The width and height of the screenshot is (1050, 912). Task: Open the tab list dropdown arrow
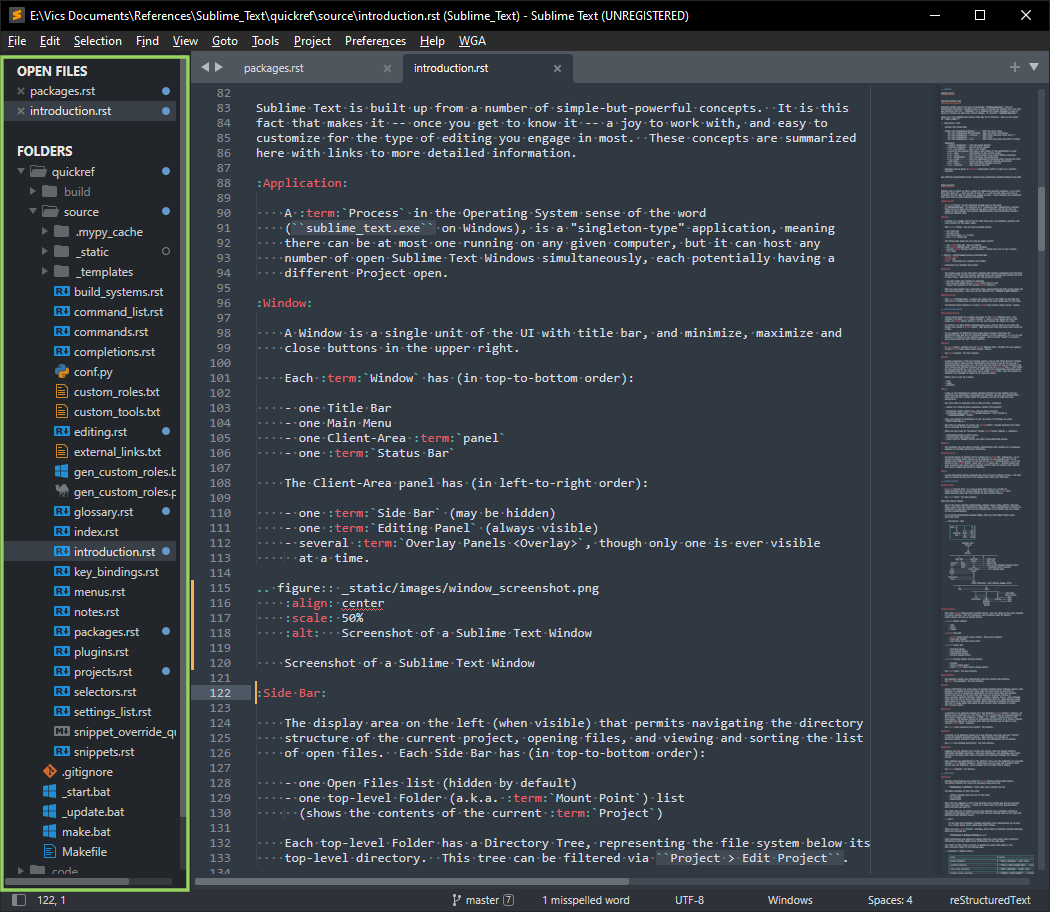[1034, 67]
